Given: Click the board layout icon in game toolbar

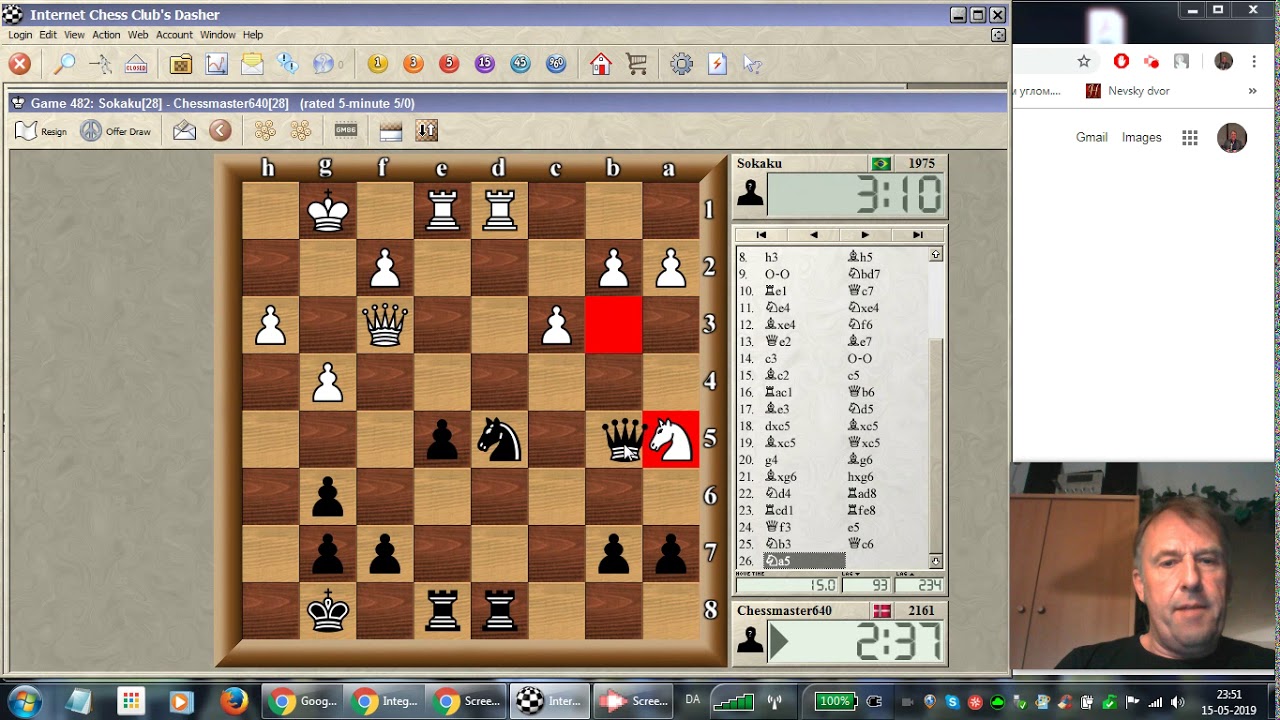Looking at the screenshot, I should click(x=391, y=131).
